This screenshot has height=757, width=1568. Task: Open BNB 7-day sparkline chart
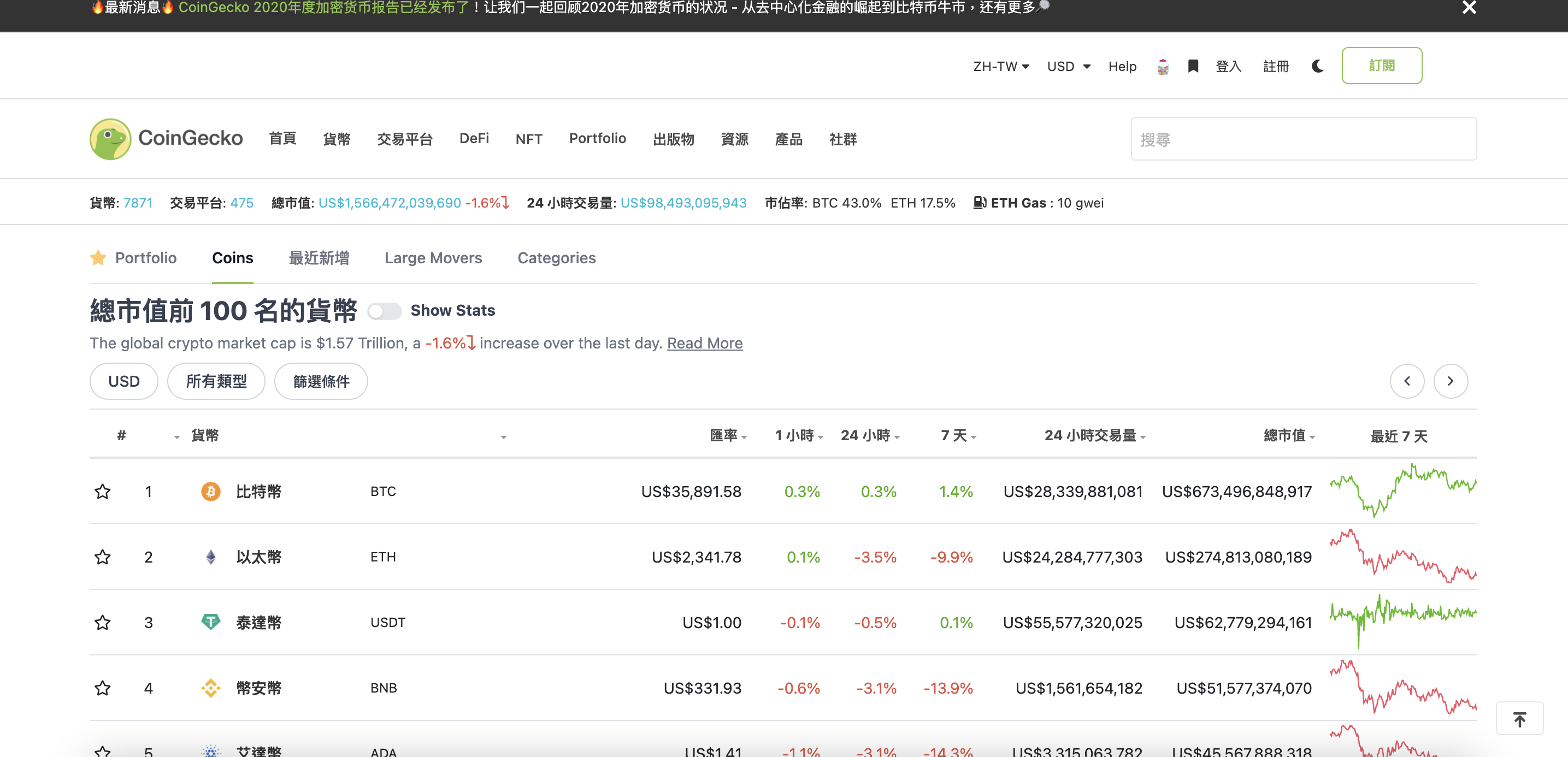click(x=1403, y=687)
